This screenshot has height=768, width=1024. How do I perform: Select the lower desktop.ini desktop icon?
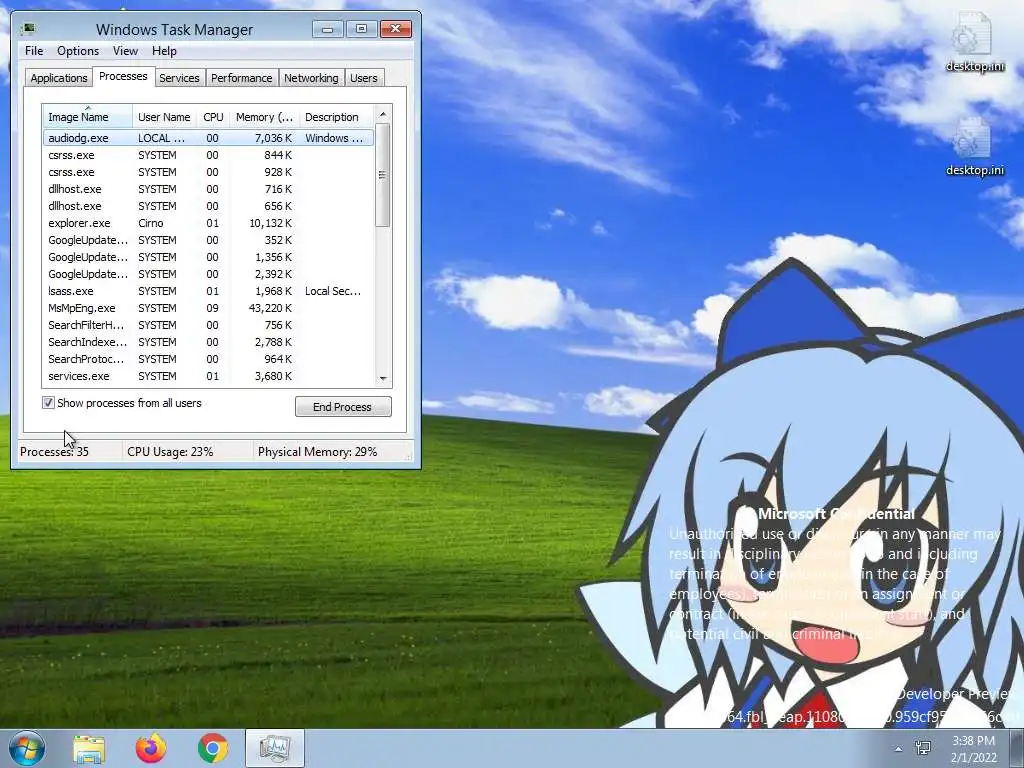(974, 147)
